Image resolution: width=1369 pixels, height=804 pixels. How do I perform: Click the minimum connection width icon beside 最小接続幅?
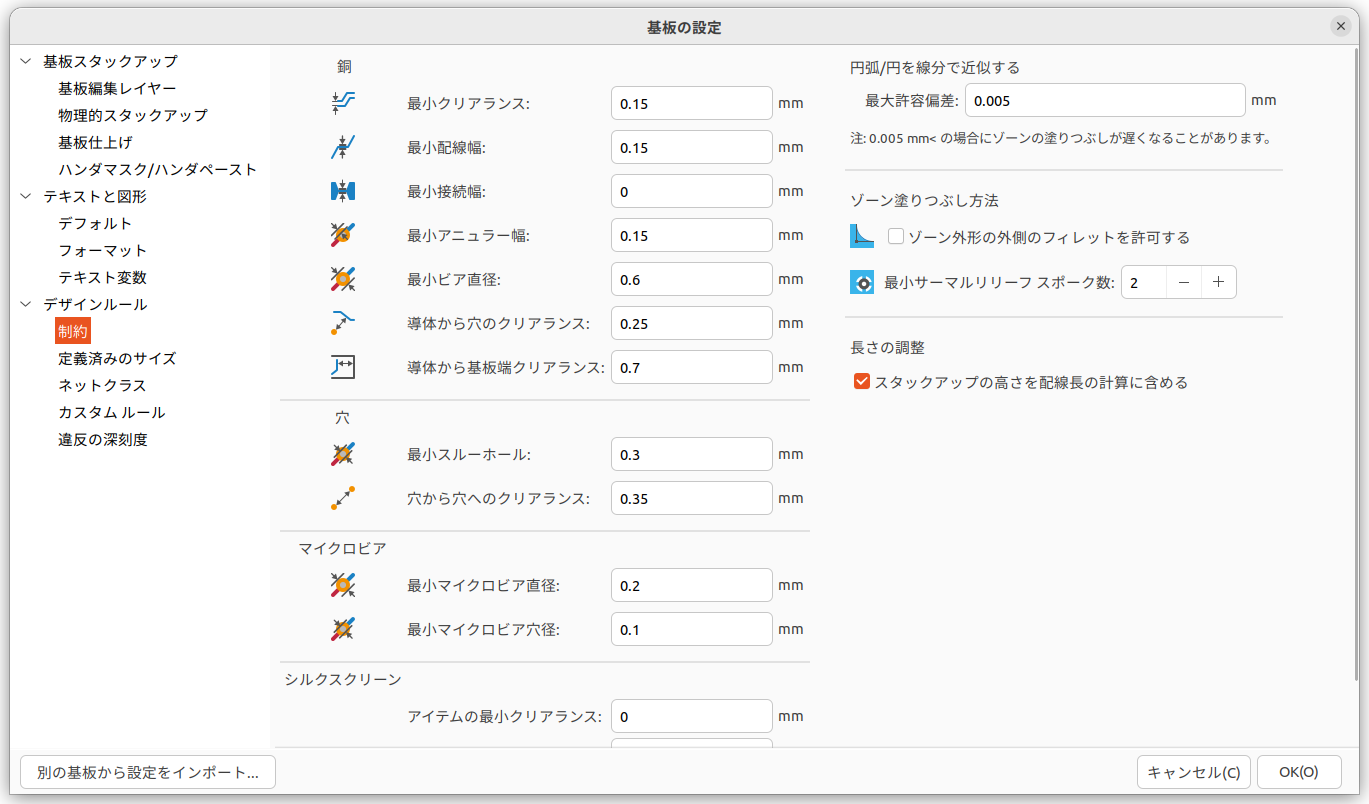point(343,191)
